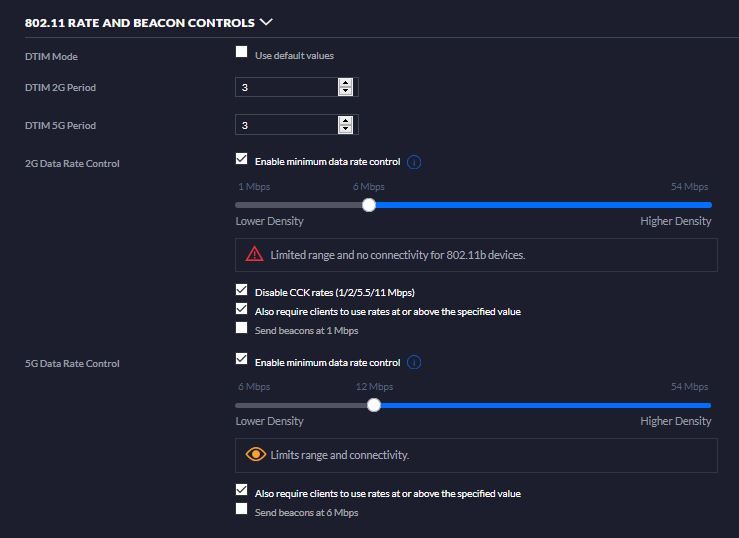This screenshot has height=538, width=739.
Task: Increase the DTIM 5G Period with the up arrow
Action: (346, 120)
